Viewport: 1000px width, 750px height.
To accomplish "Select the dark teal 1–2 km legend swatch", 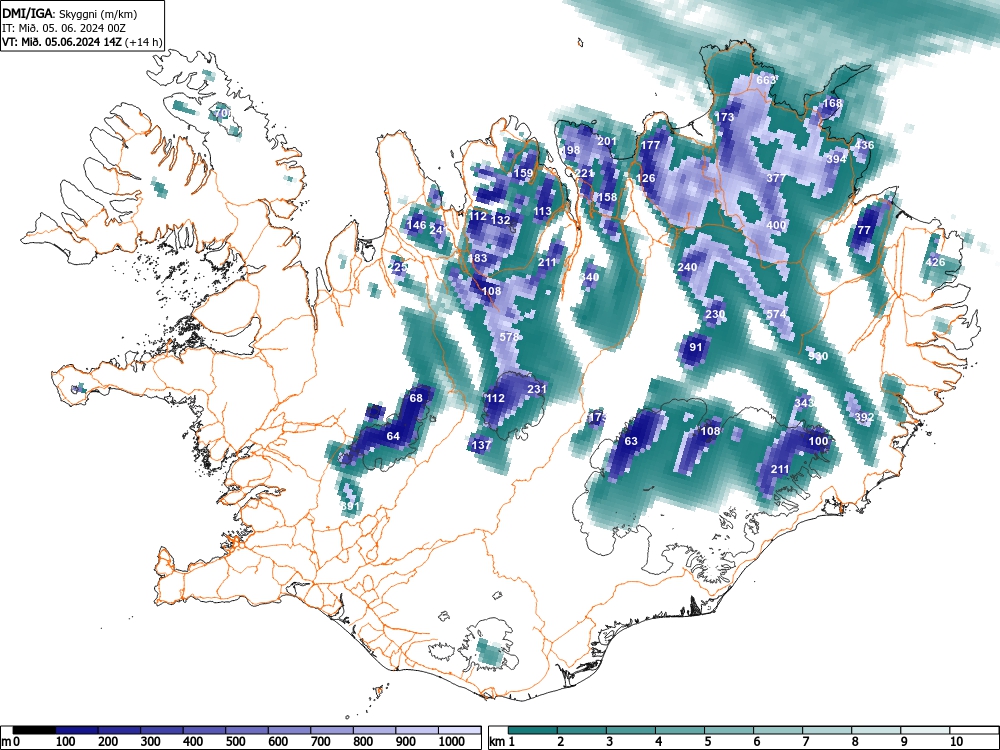I will [533, 730].
